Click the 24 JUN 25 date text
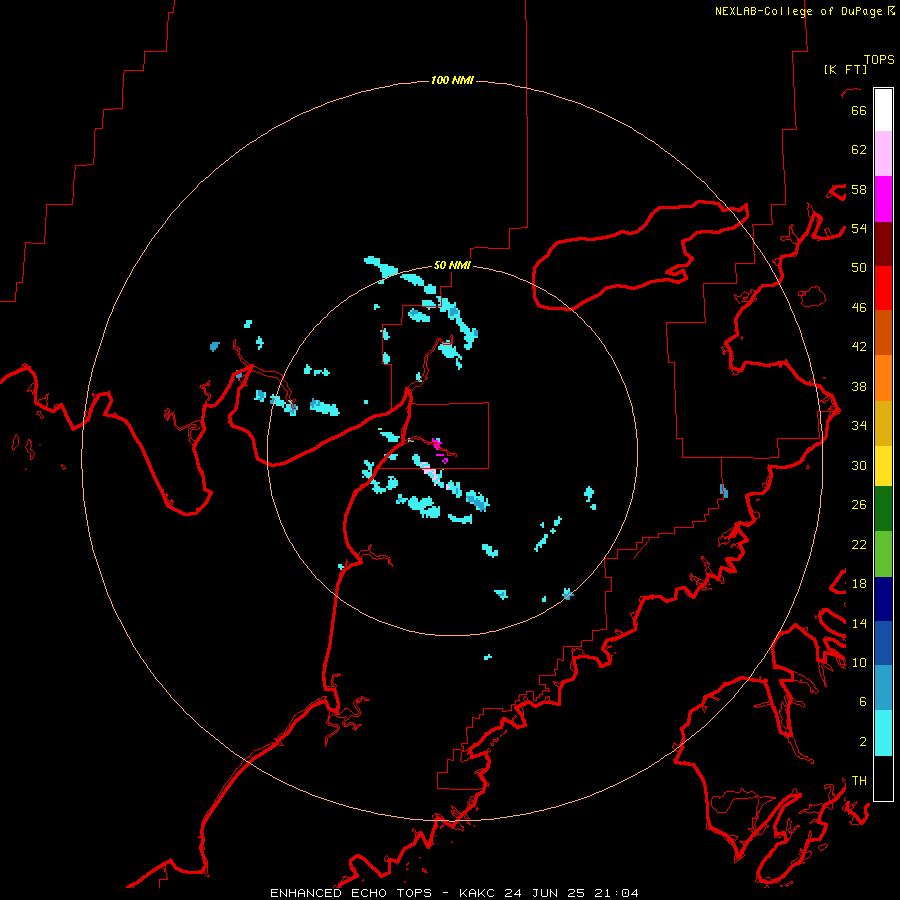 tap(547, 893)
